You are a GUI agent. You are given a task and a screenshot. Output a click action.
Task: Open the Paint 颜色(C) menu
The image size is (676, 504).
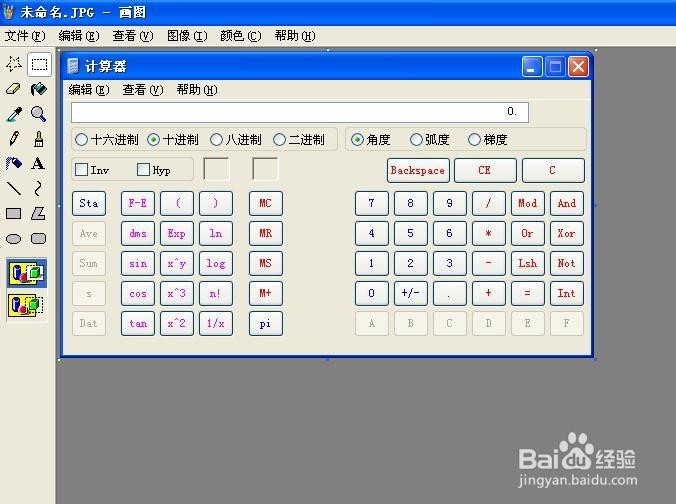click(x=241, y=36)
